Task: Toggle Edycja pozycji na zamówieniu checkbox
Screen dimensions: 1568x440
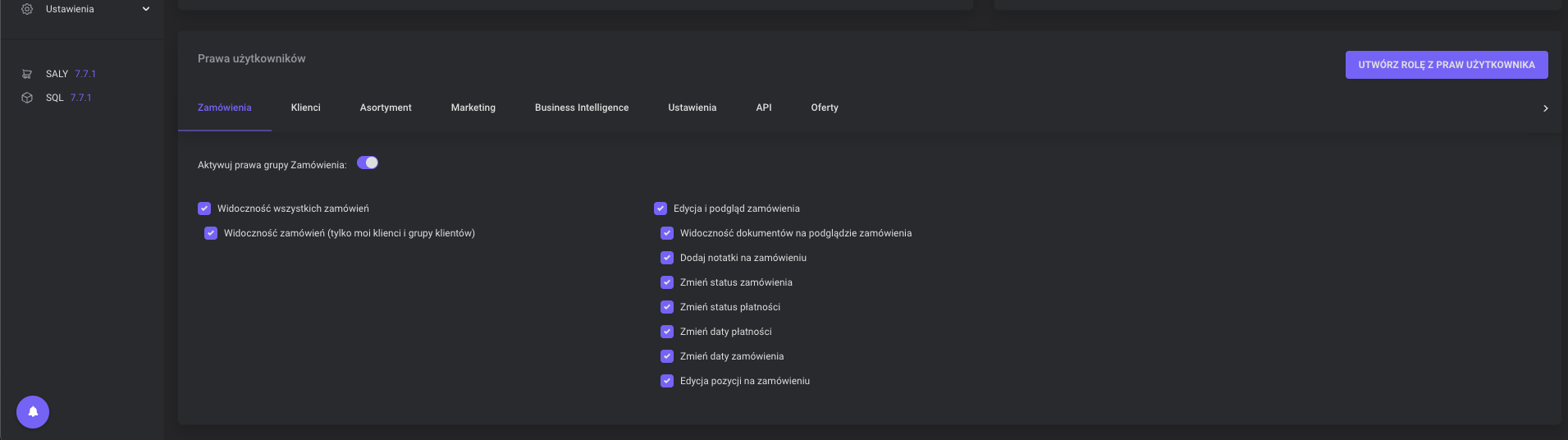Action: pos(667,381)
